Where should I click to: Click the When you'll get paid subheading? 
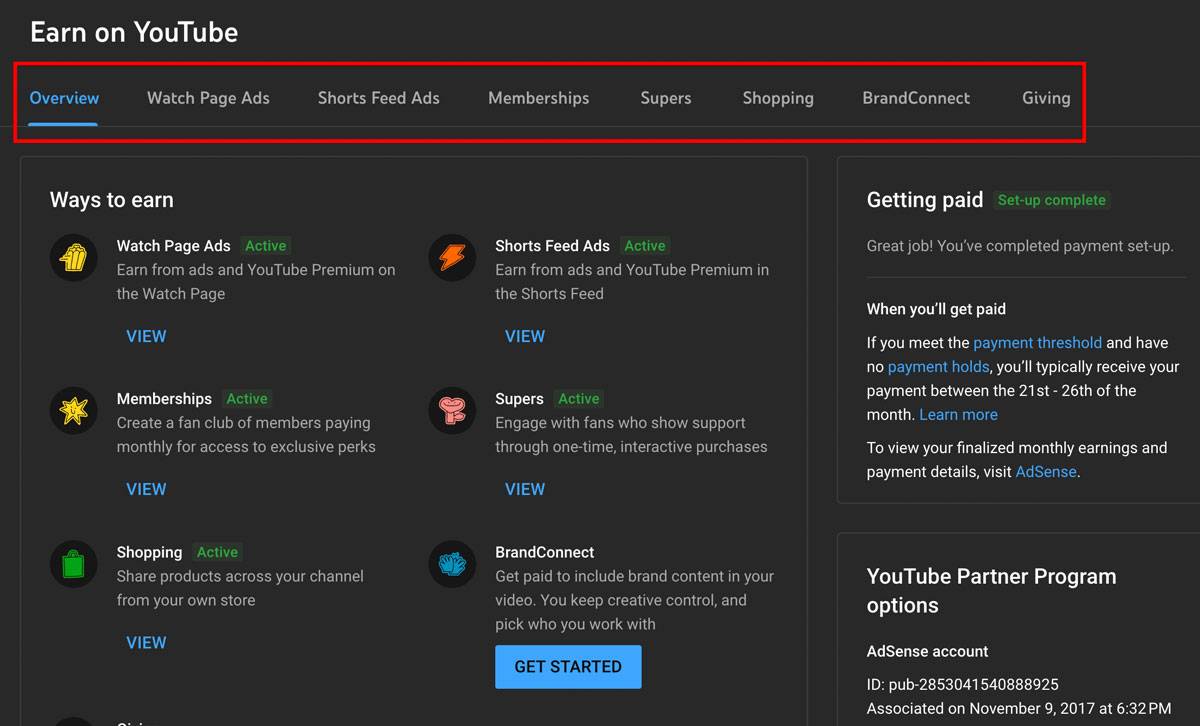coord(936,309)
